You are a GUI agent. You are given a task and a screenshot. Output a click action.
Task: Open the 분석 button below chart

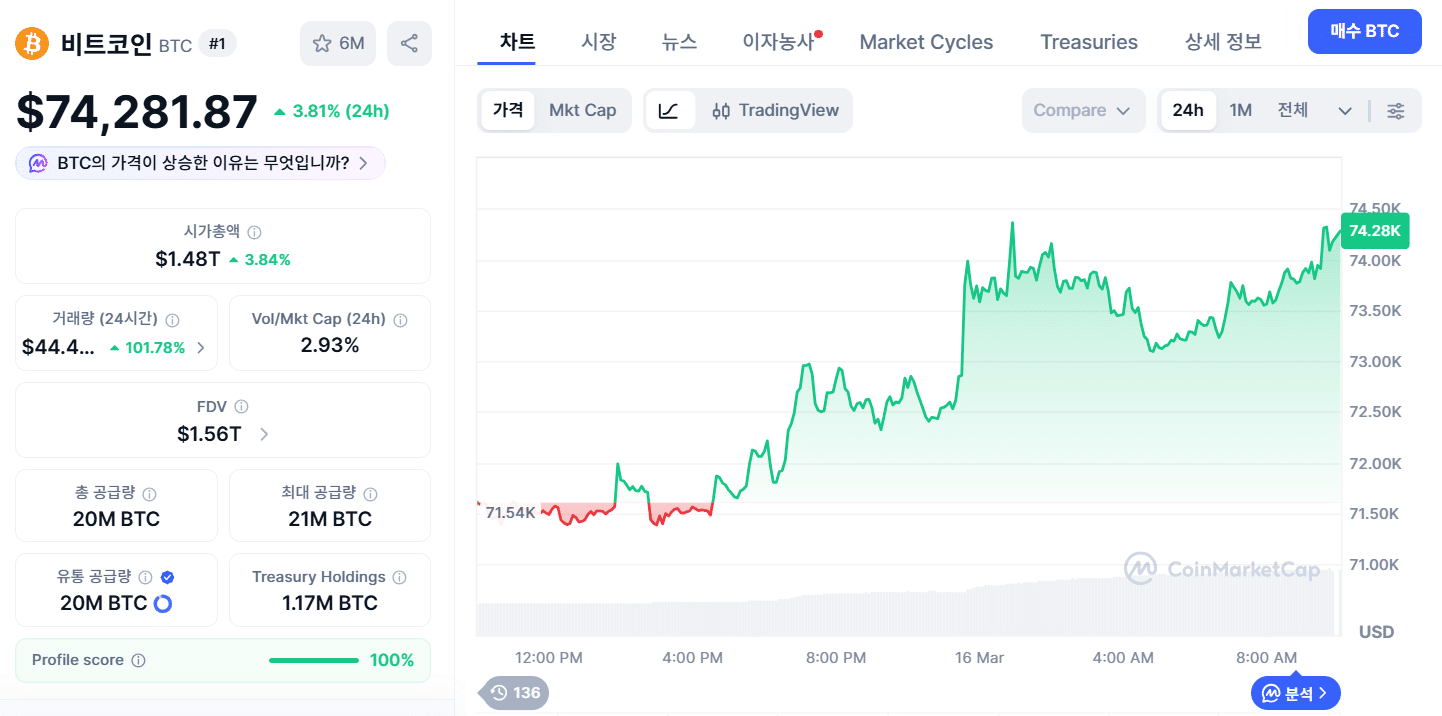[1295, 692]
